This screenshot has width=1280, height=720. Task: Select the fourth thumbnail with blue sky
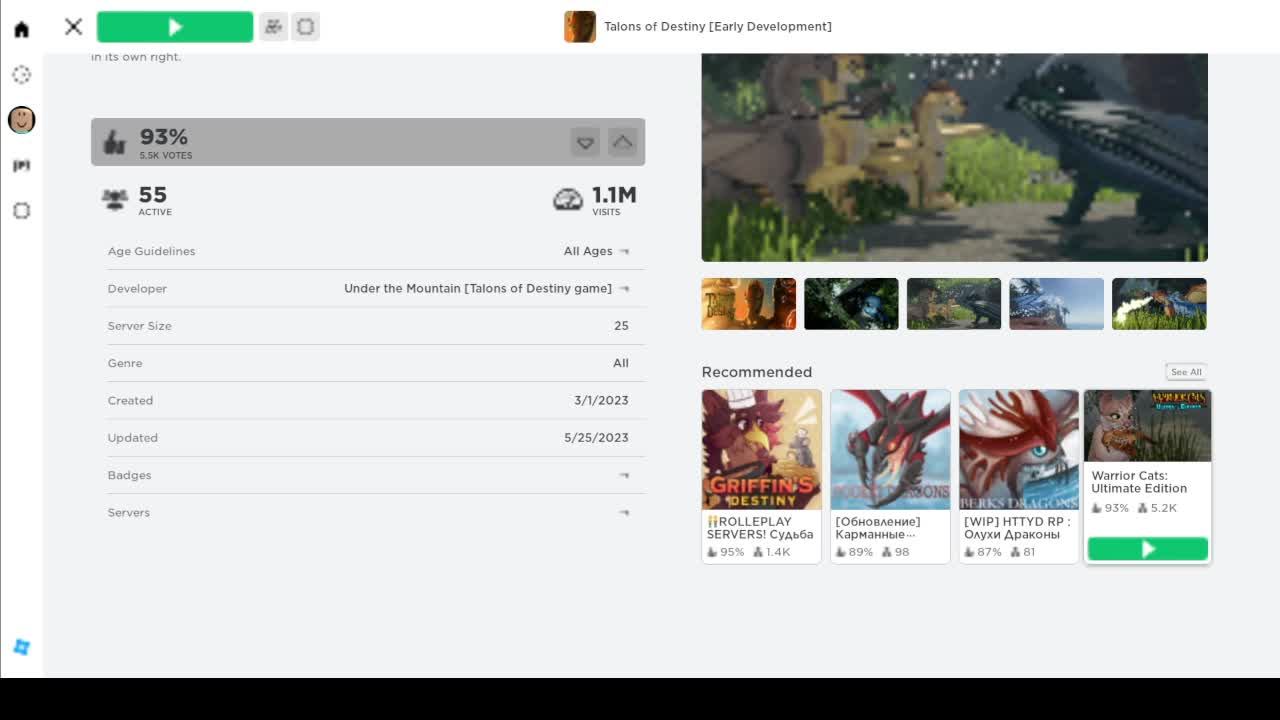(x=1057, y=304)
